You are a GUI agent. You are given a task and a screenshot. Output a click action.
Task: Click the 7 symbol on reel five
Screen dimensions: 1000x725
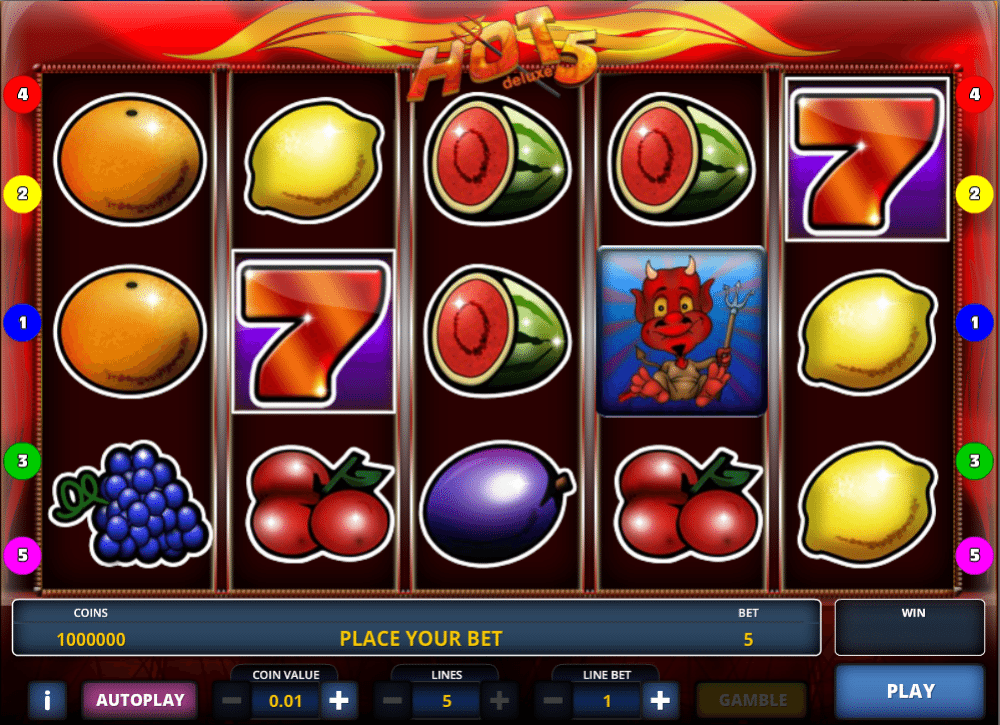[867, 159]
